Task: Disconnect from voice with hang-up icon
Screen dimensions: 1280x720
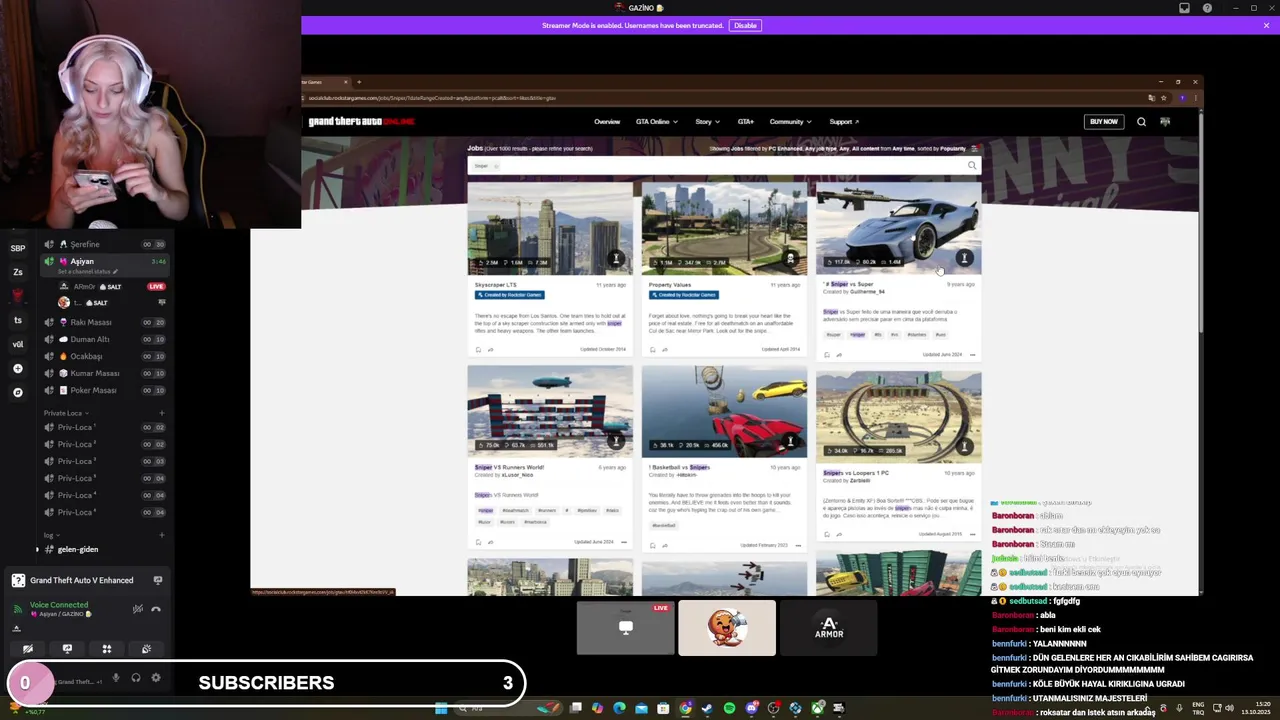Action: 156,609
